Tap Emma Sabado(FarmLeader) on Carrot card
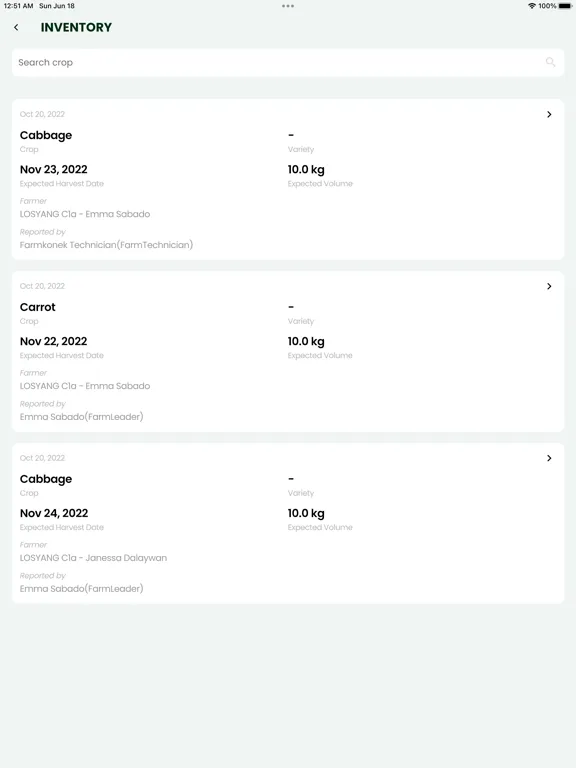This screenshot has width=576, height=768. coord(81,417)
